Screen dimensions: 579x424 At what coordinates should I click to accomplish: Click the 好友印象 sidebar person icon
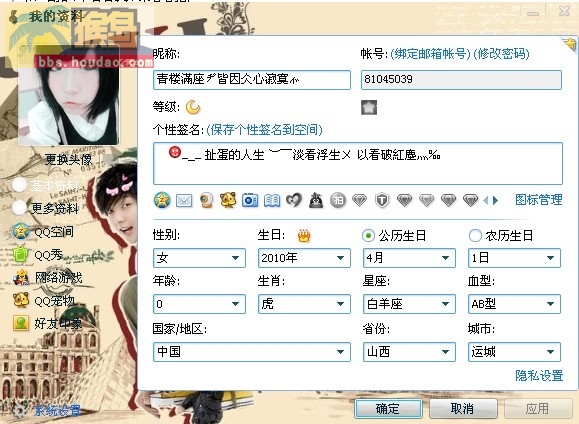21,323
